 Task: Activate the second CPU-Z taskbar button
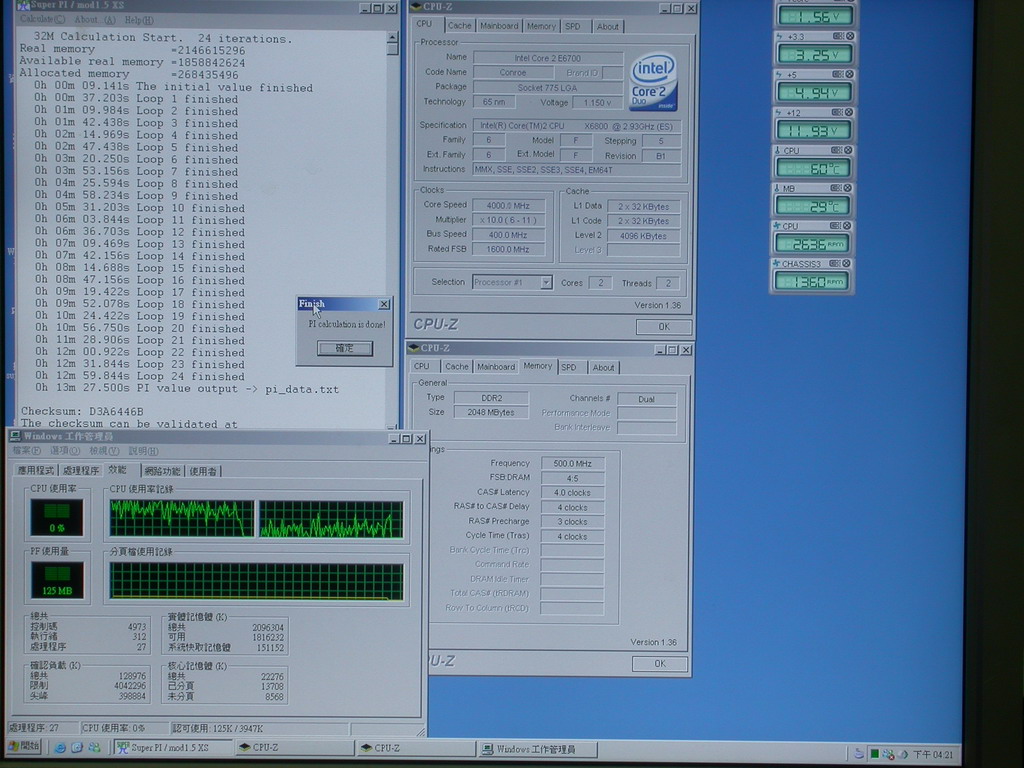(x=417, y=748)
